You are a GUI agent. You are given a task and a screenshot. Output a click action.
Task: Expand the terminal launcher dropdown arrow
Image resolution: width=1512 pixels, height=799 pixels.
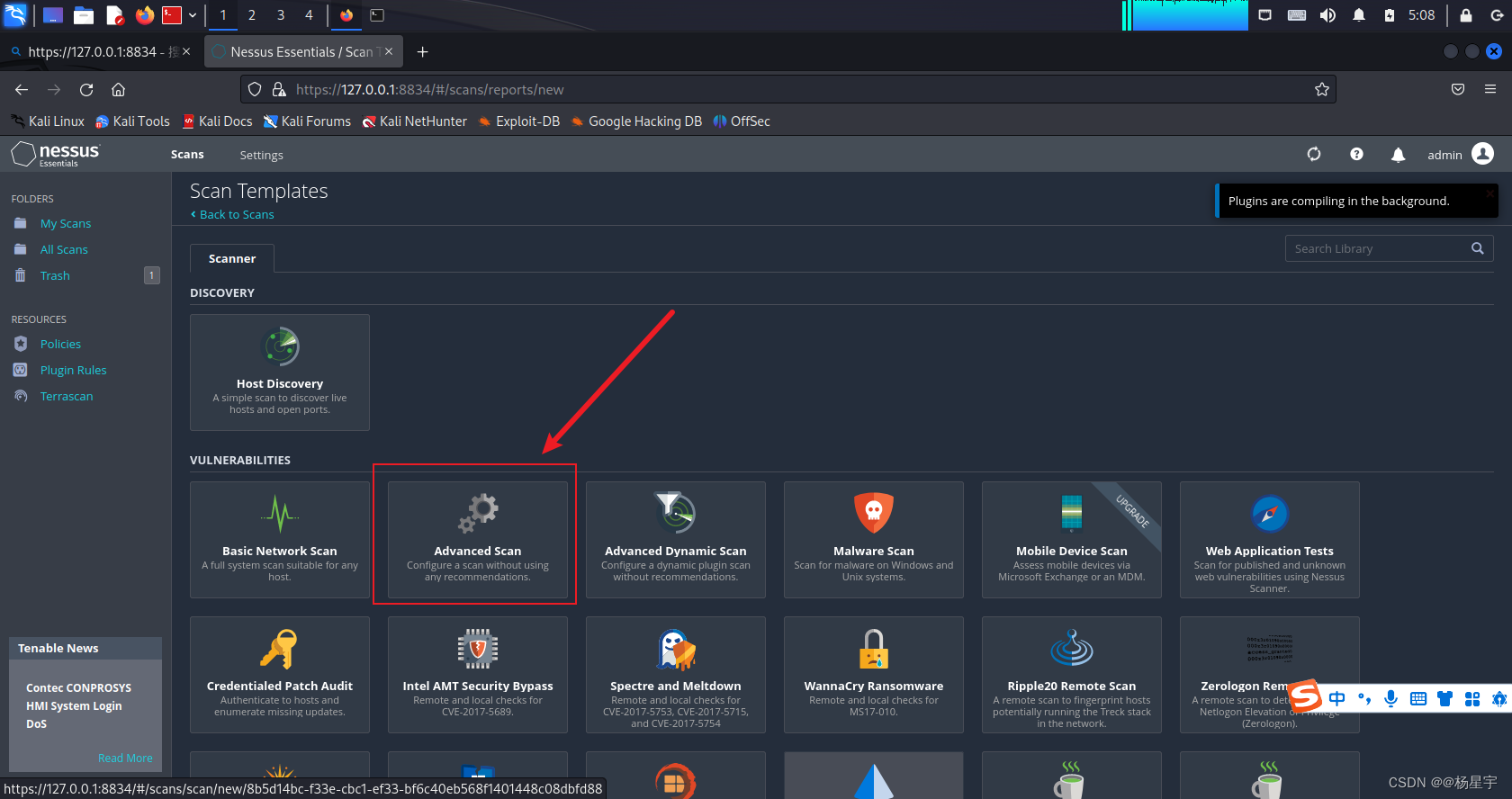coord(193,15)
